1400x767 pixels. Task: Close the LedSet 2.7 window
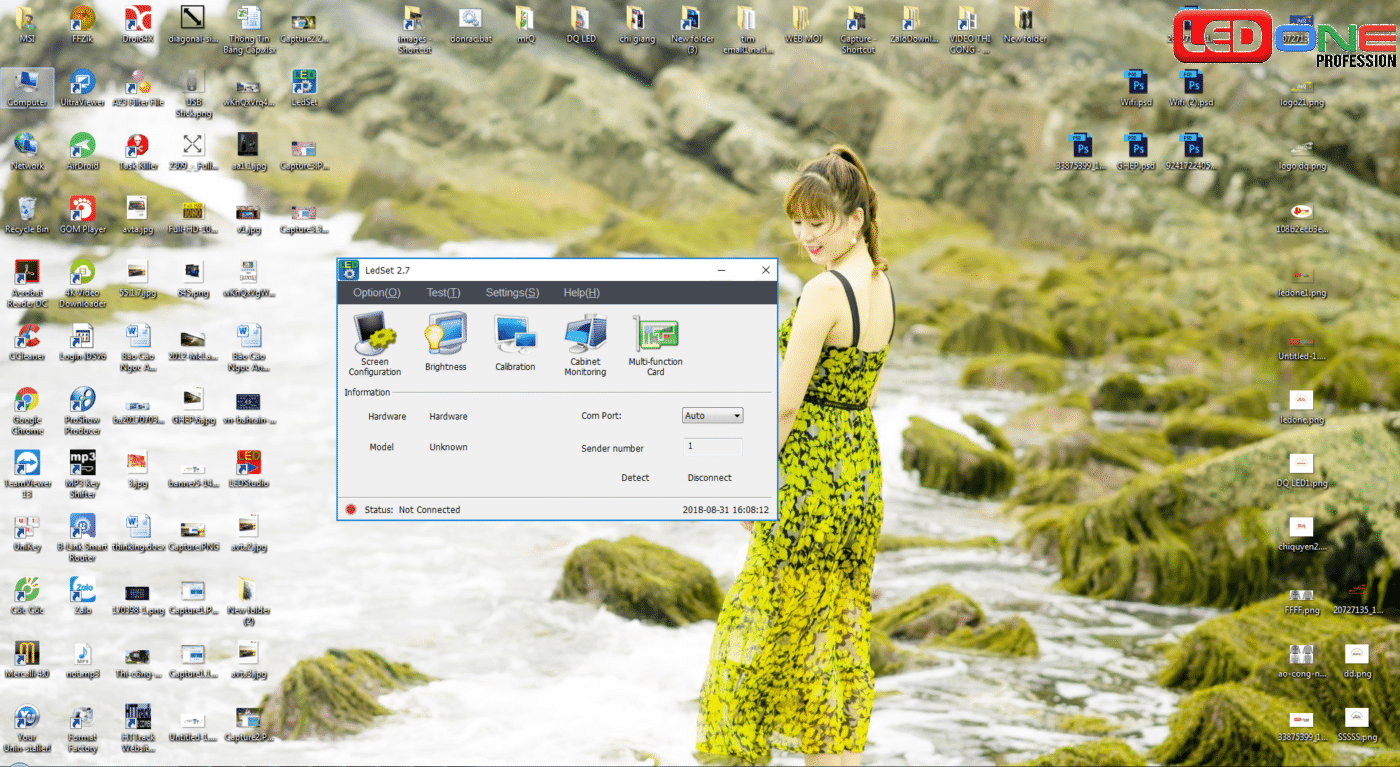[766, 270]
